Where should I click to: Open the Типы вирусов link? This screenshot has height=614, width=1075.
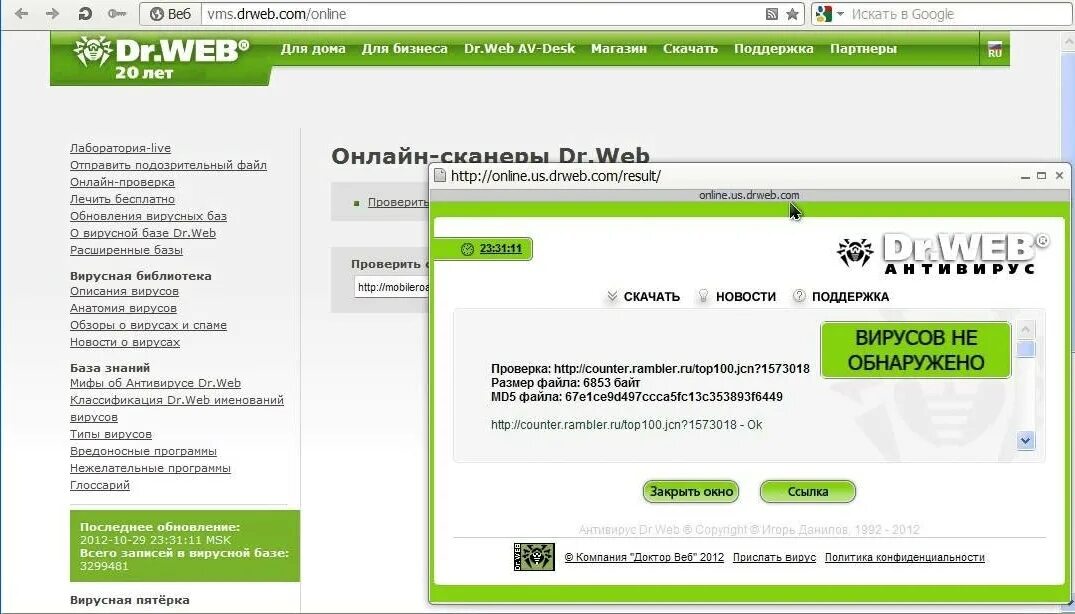pos(110,434)
